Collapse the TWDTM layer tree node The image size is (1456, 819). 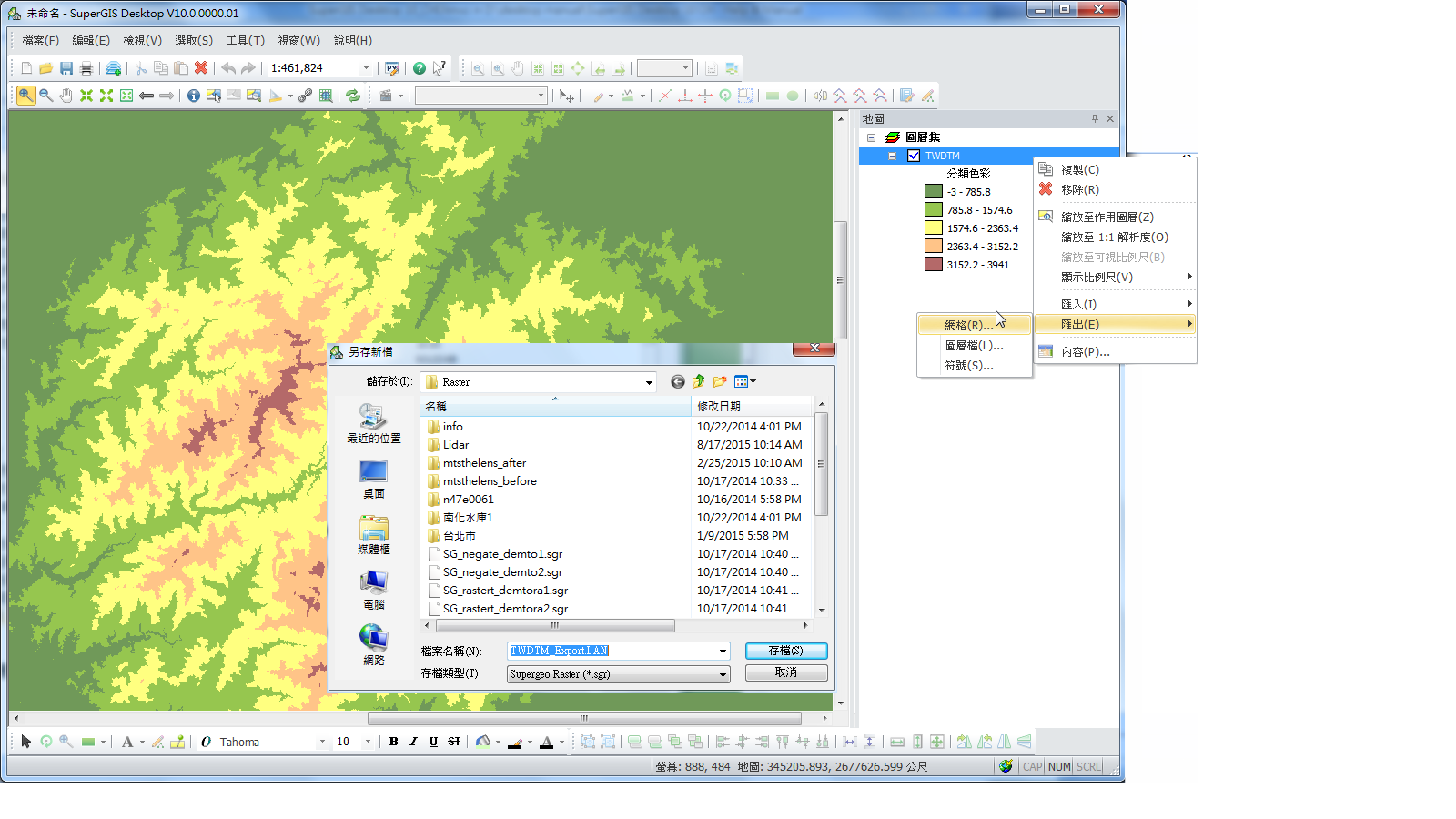(892, 156)
